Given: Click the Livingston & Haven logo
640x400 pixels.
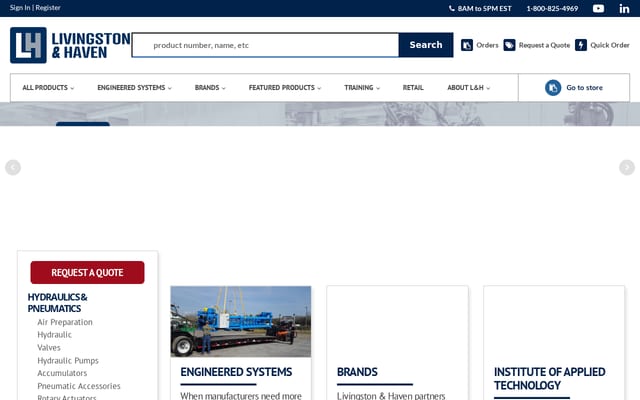Looking at the screenshot, I should coord(70,45).
